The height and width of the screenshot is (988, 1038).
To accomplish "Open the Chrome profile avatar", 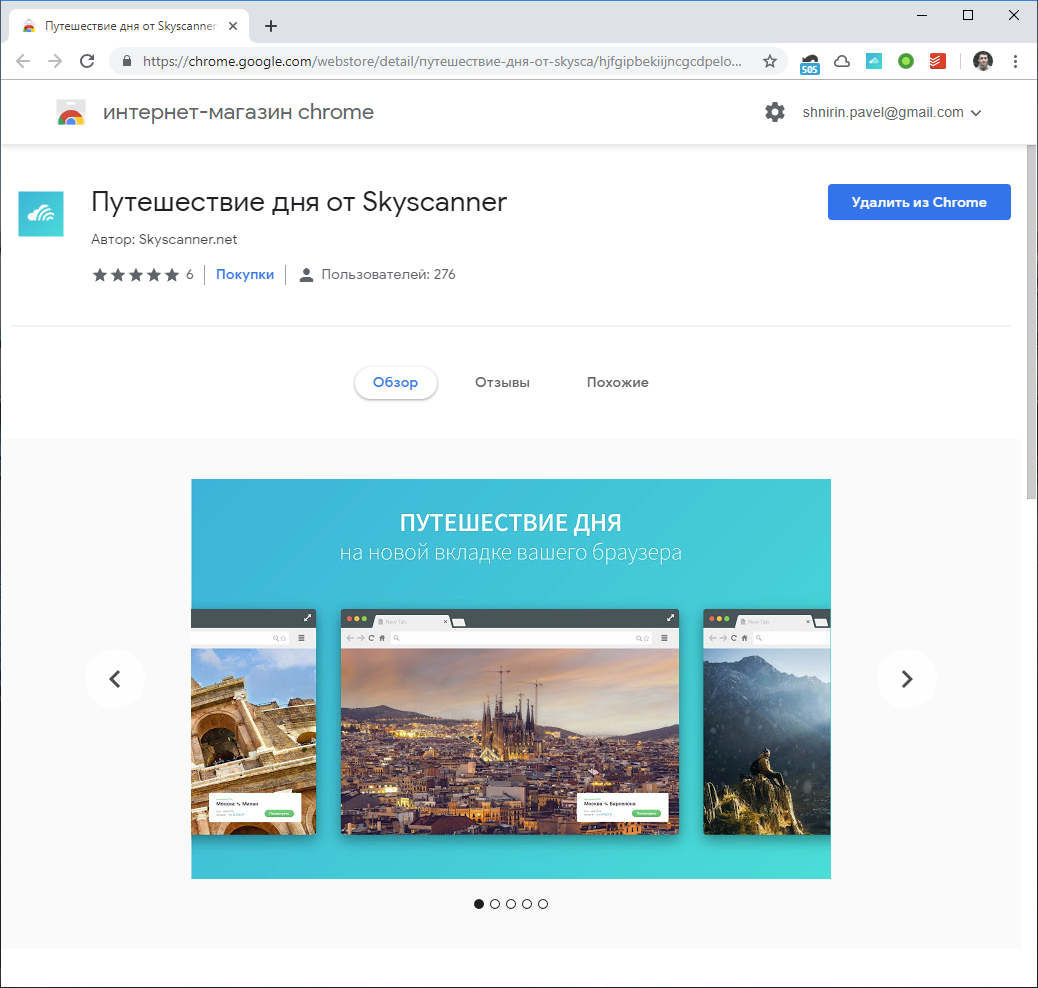I will (x=982, y=62).
